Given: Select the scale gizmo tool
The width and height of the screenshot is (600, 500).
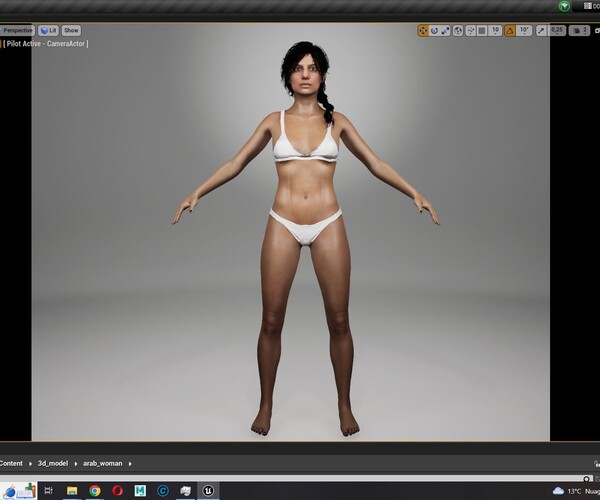Looking at the screenshot, I should (445, 31).
